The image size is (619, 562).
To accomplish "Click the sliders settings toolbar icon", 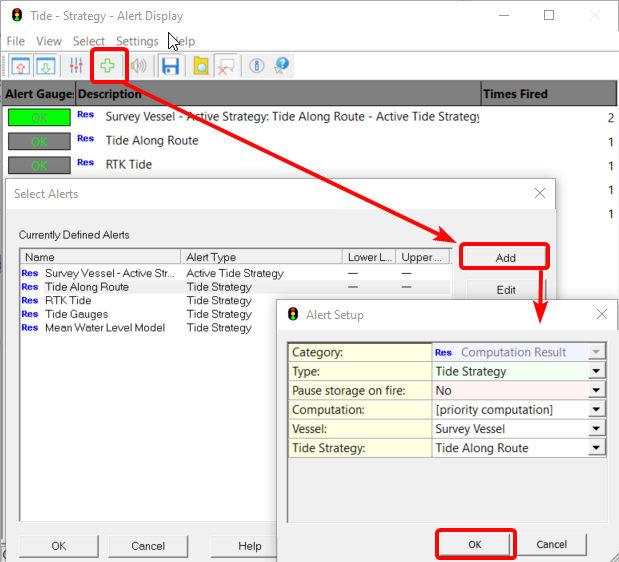I will (x=77, y=66).
